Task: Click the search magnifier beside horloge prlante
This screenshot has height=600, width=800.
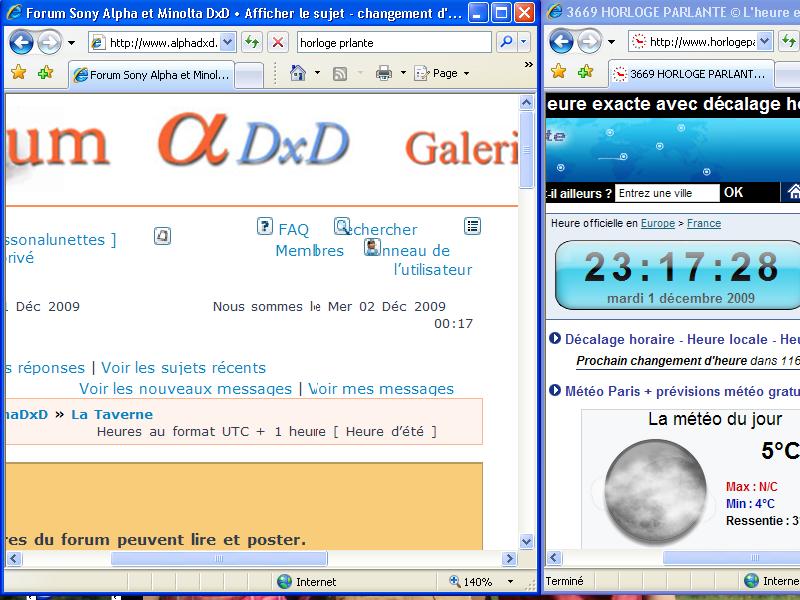Action: tap(507, 42)
